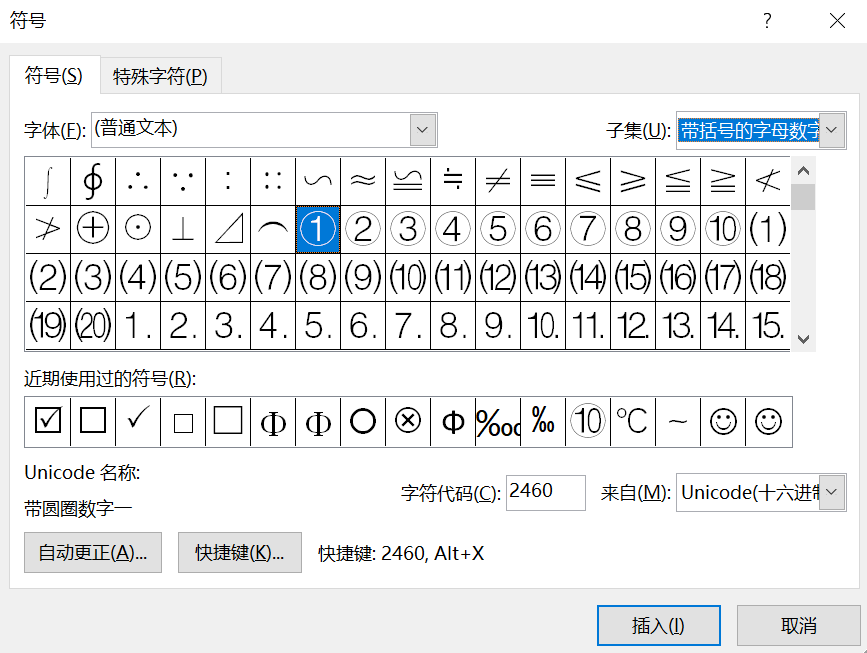This screenshot has height=653, width=867.
Task: Select the circled plus (⊕) symbol
Action: [93, 229]
